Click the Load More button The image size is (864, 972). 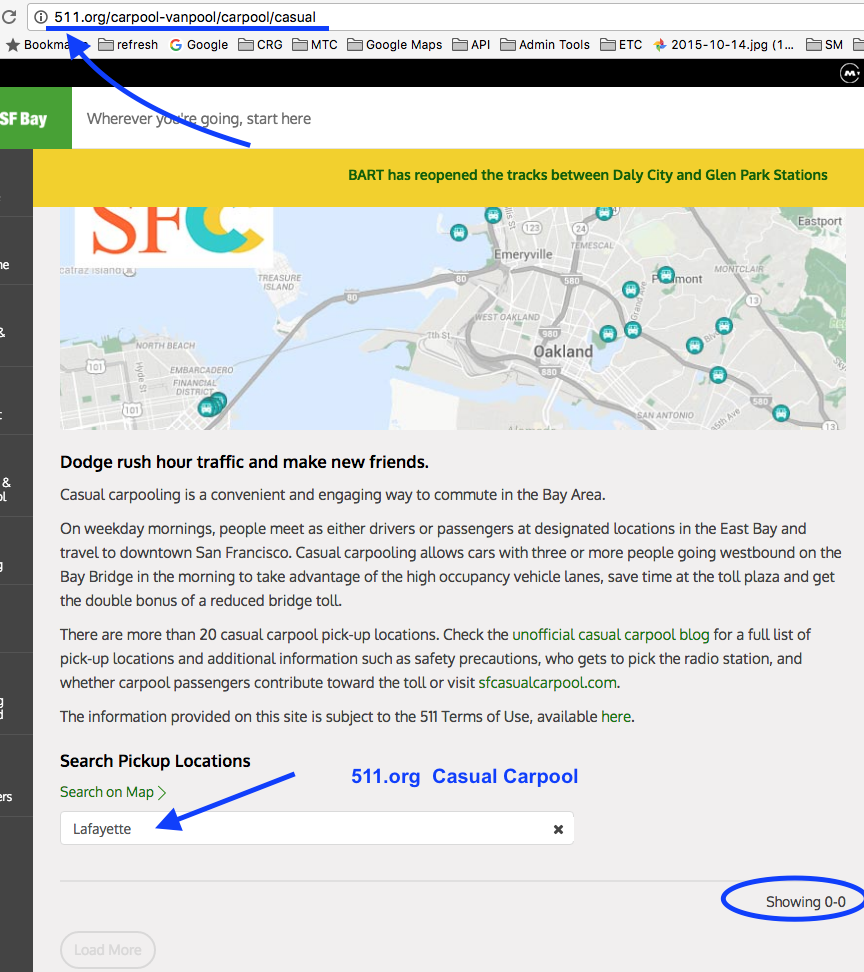108,950
